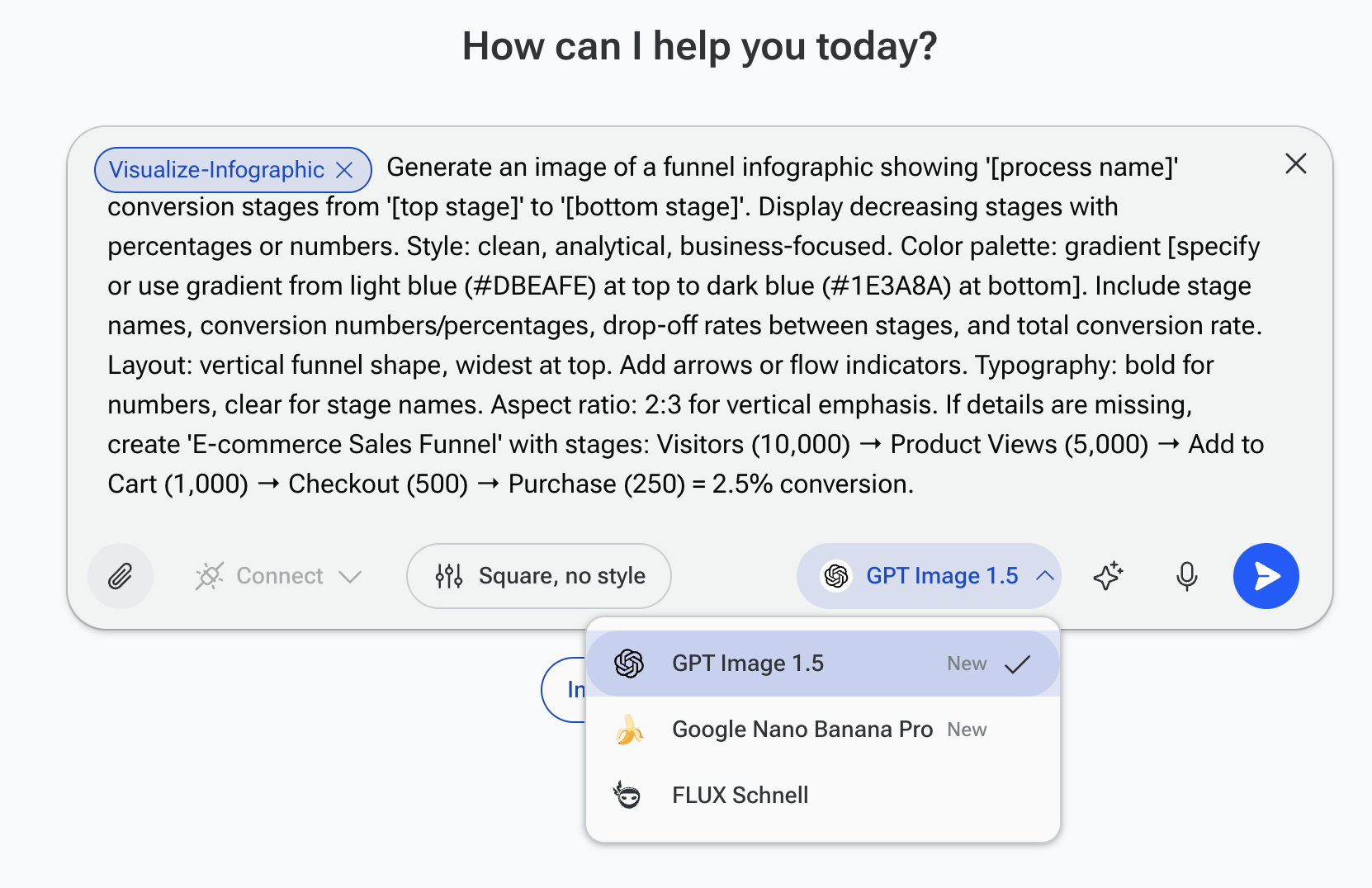
Task: Click the OpenAI icon in the dropdown list
Action: coord(629,664)
